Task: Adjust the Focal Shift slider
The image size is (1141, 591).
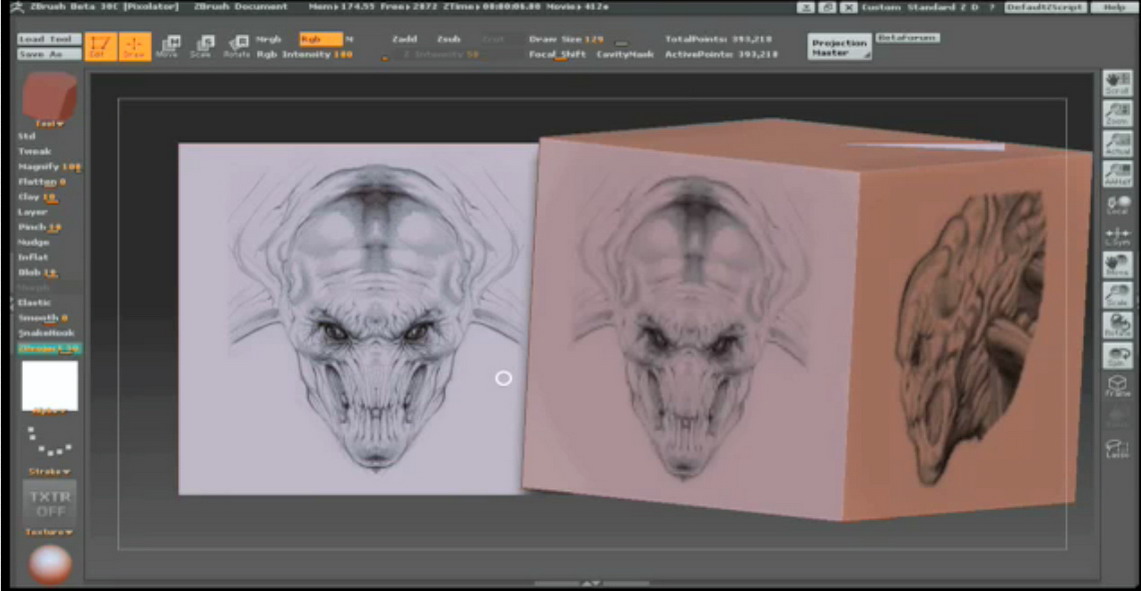Action: [x=557, y=55]
